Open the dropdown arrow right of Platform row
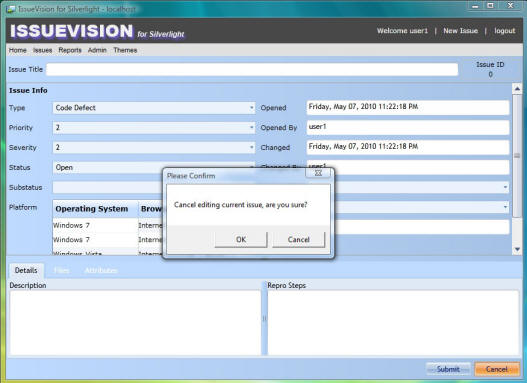527x383 pixels. [505, 207]
